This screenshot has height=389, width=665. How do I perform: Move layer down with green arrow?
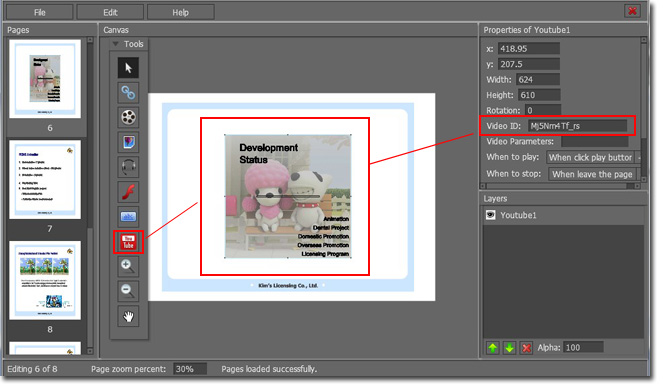[x=510, y=348]
